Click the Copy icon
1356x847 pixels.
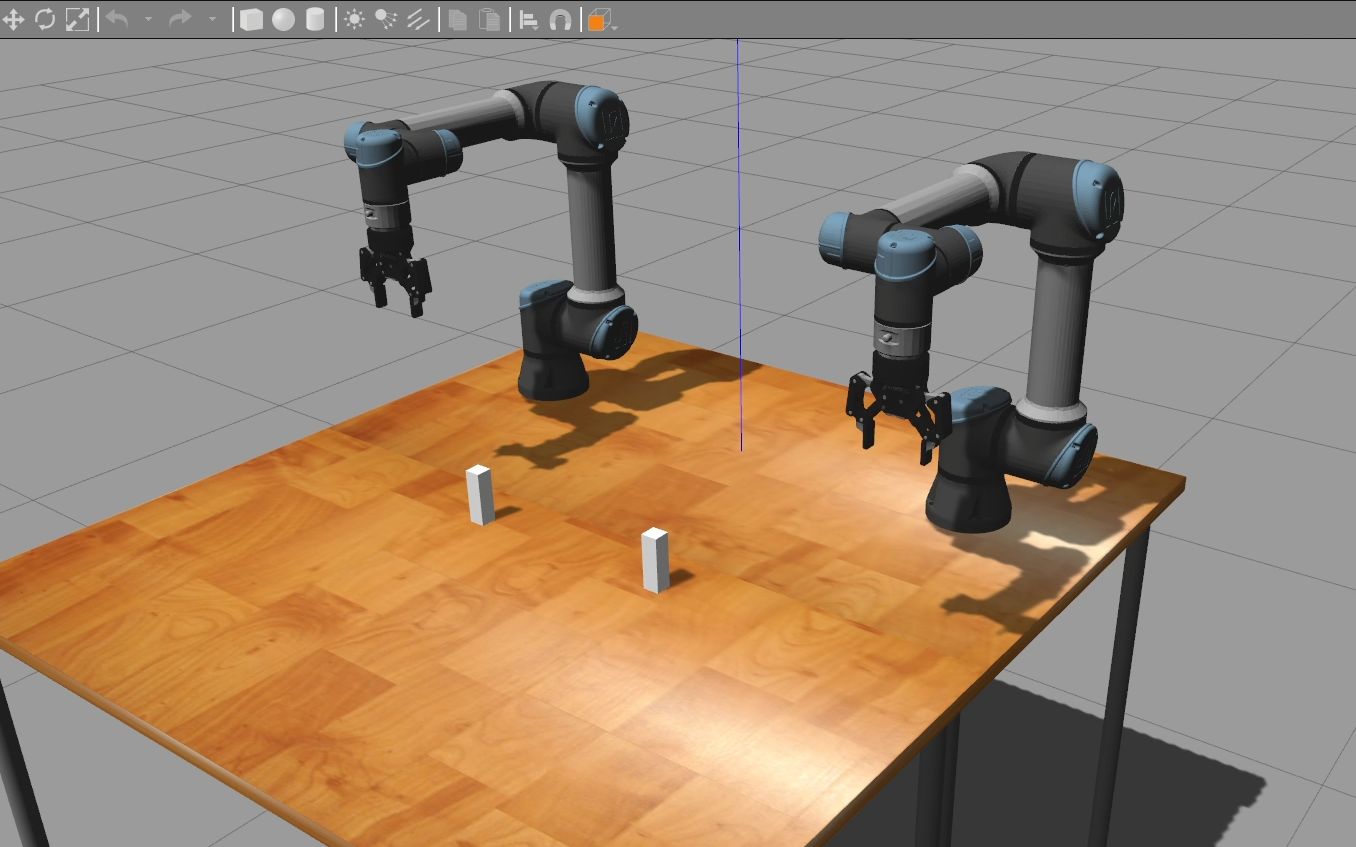[x=457, y=19]
